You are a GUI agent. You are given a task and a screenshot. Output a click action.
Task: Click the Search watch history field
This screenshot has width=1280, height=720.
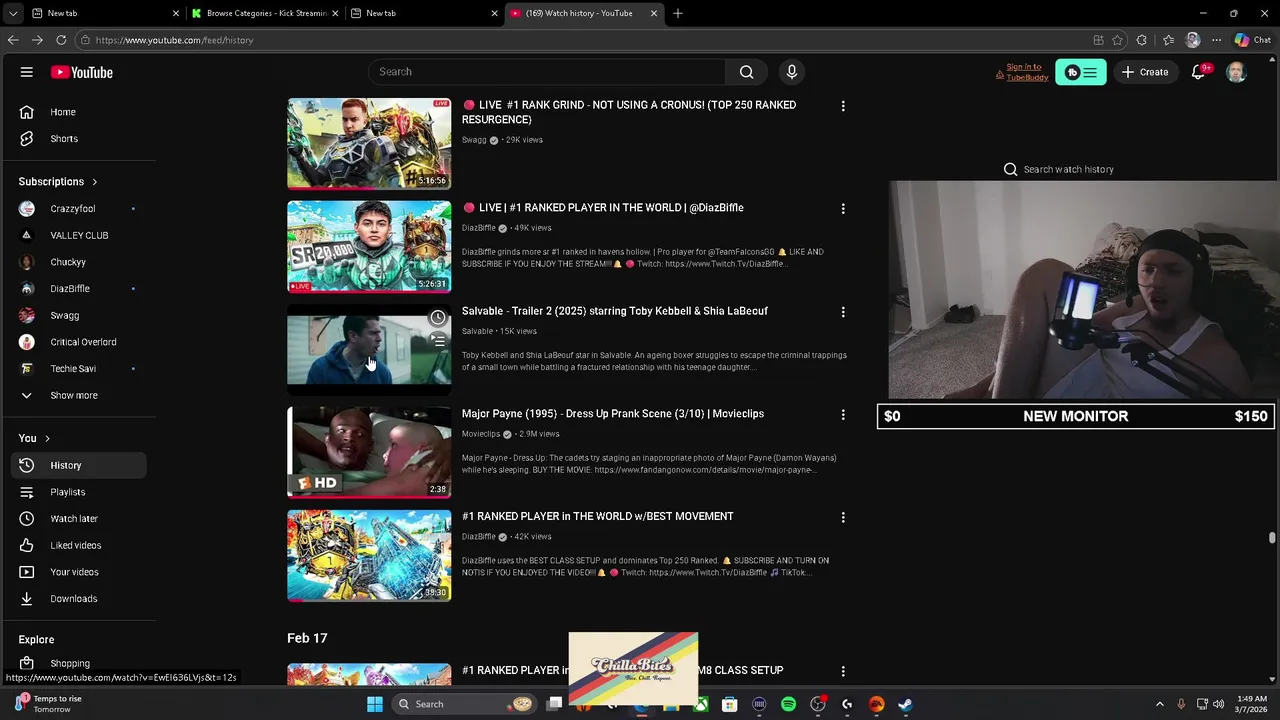(1069, 169)
